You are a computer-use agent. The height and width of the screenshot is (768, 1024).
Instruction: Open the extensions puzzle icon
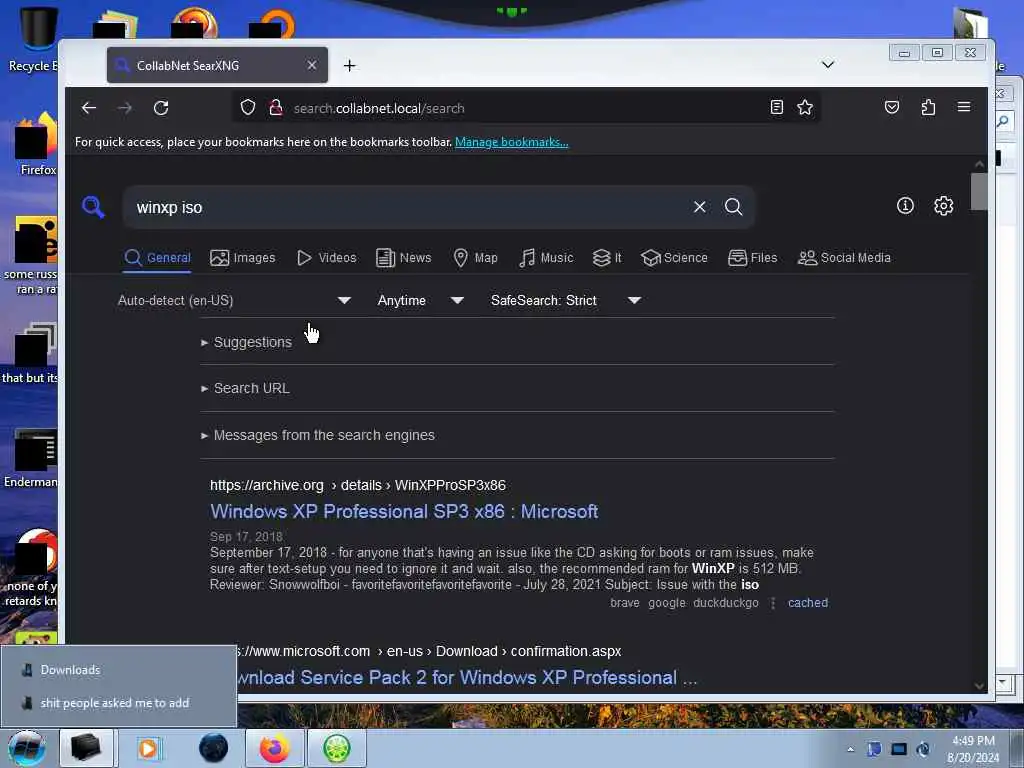point(928,107)
